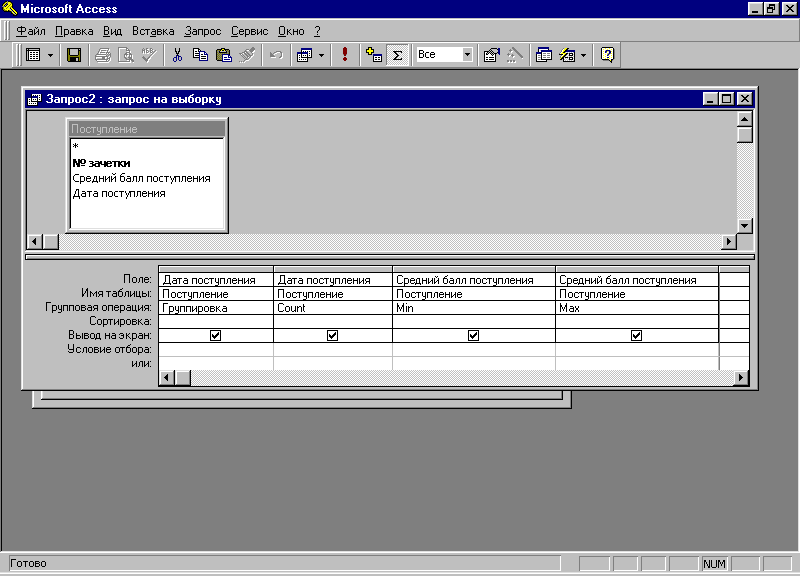Click the Spelling check icon

pyautogui.click(x=148, y=55)
